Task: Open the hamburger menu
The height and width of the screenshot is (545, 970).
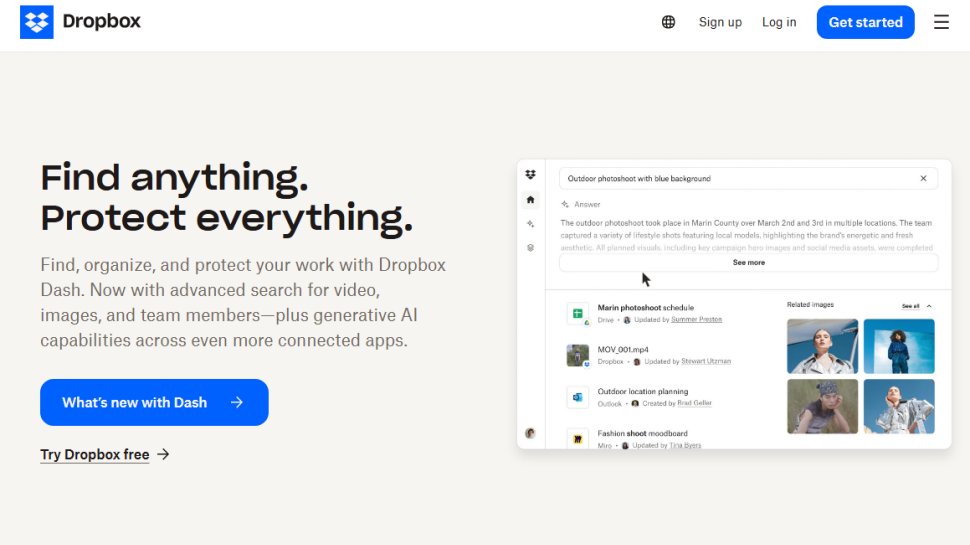Action: (941, 22)
